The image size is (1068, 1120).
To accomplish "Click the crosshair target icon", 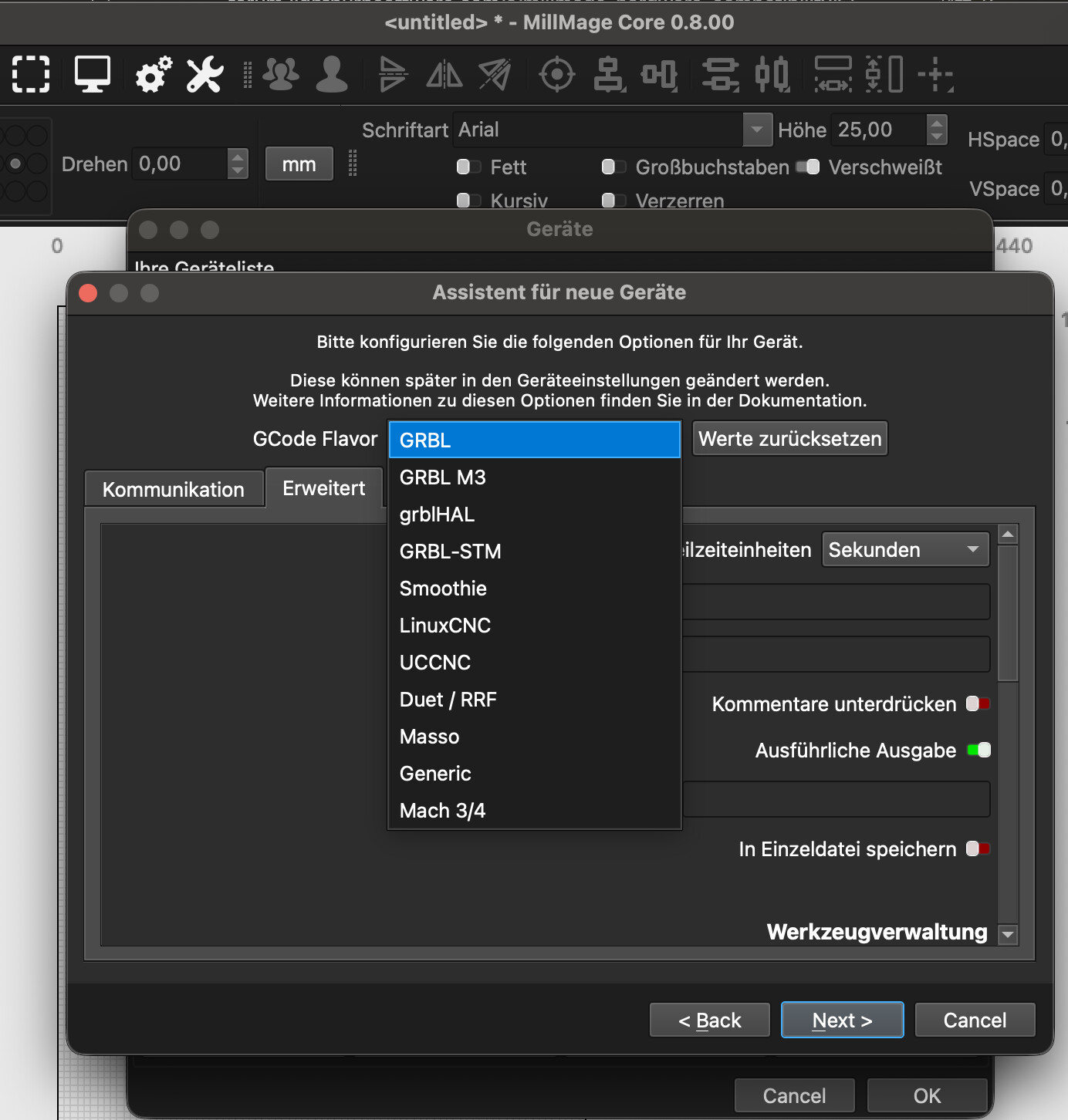I will click(556, 75).
